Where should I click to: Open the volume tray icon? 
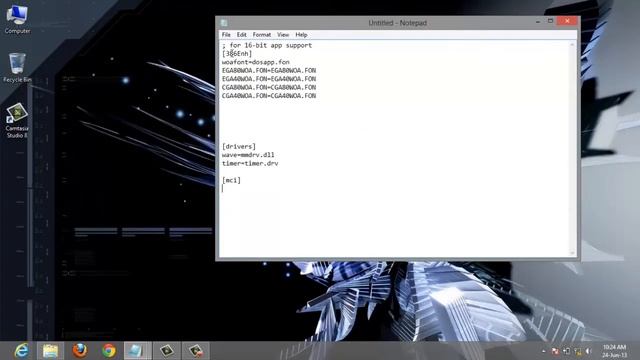point(589,351)
